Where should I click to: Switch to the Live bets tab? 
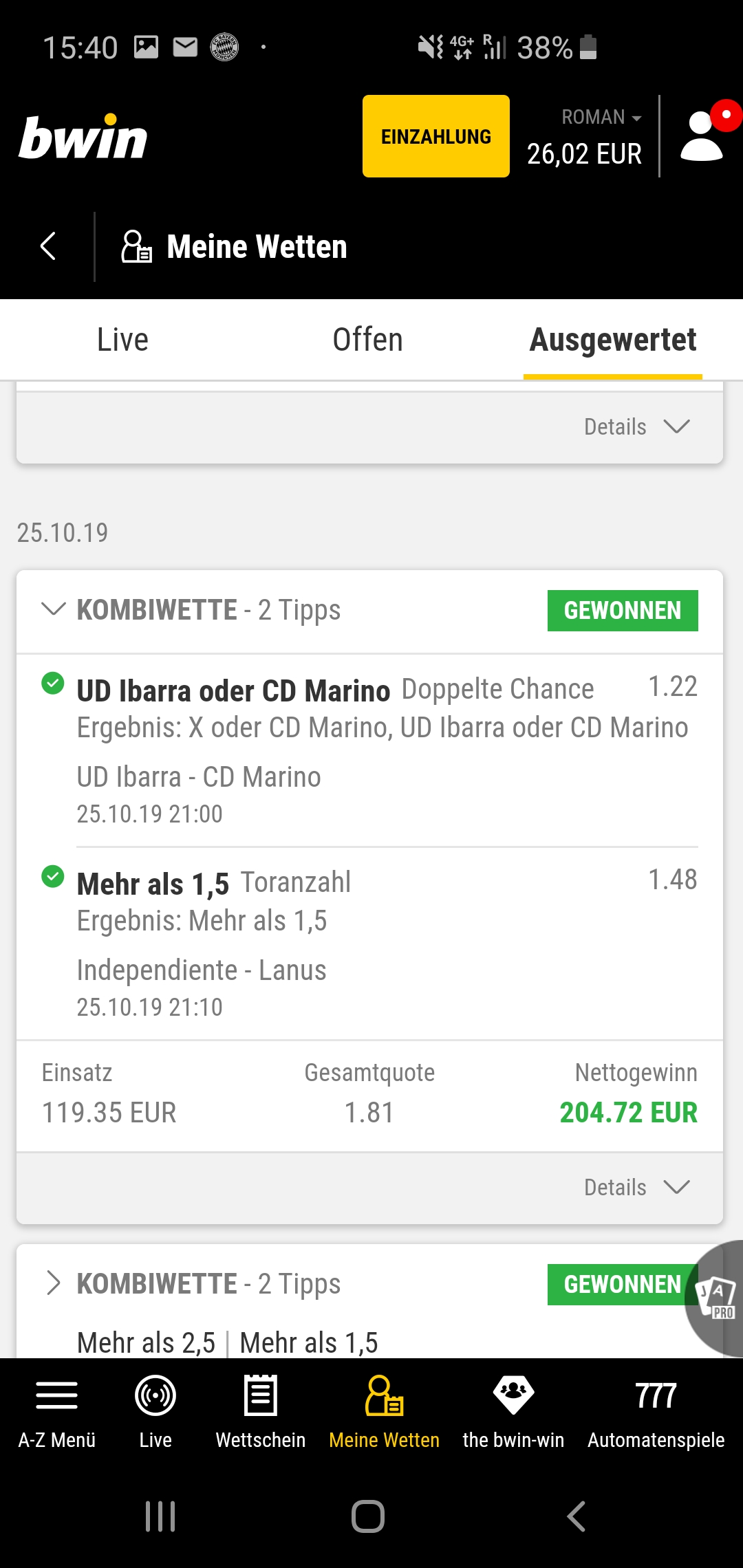click(122, 340)
